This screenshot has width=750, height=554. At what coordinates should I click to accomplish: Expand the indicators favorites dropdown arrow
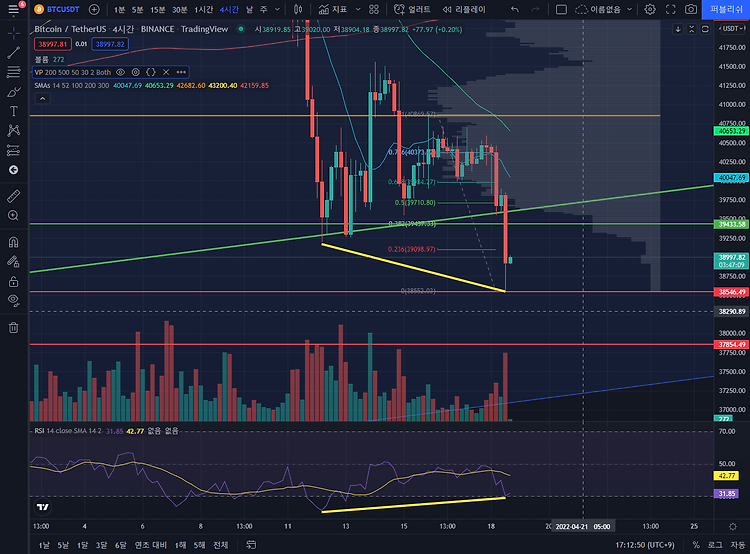pyautogui.click(x=358, y=9)
